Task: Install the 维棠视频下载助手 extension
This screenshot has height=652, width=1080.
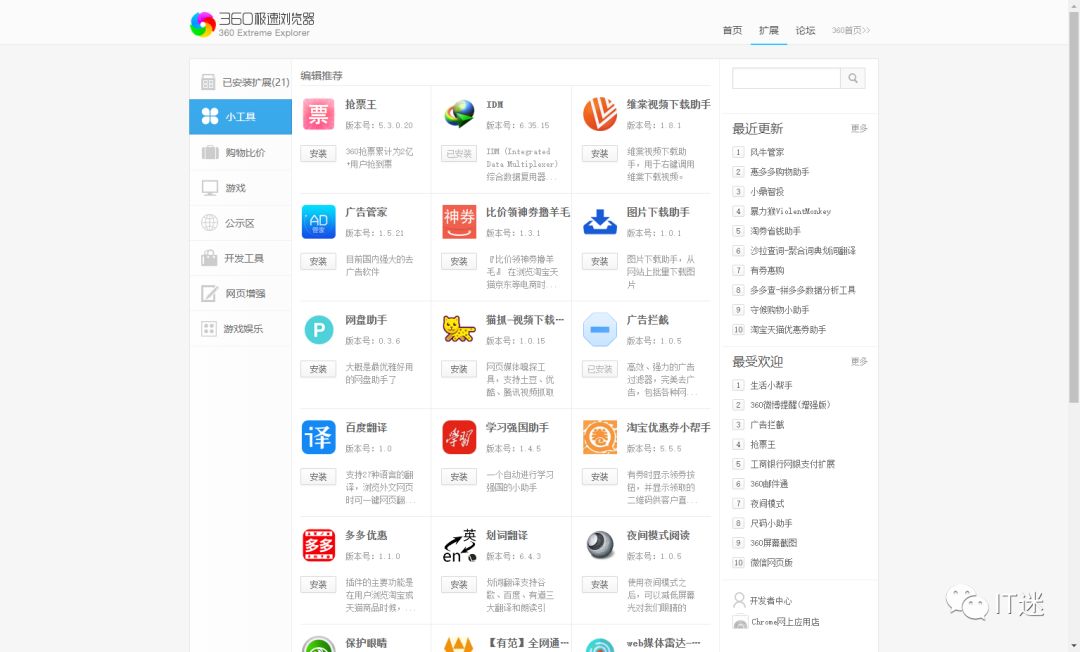Action: coord(600,154)
